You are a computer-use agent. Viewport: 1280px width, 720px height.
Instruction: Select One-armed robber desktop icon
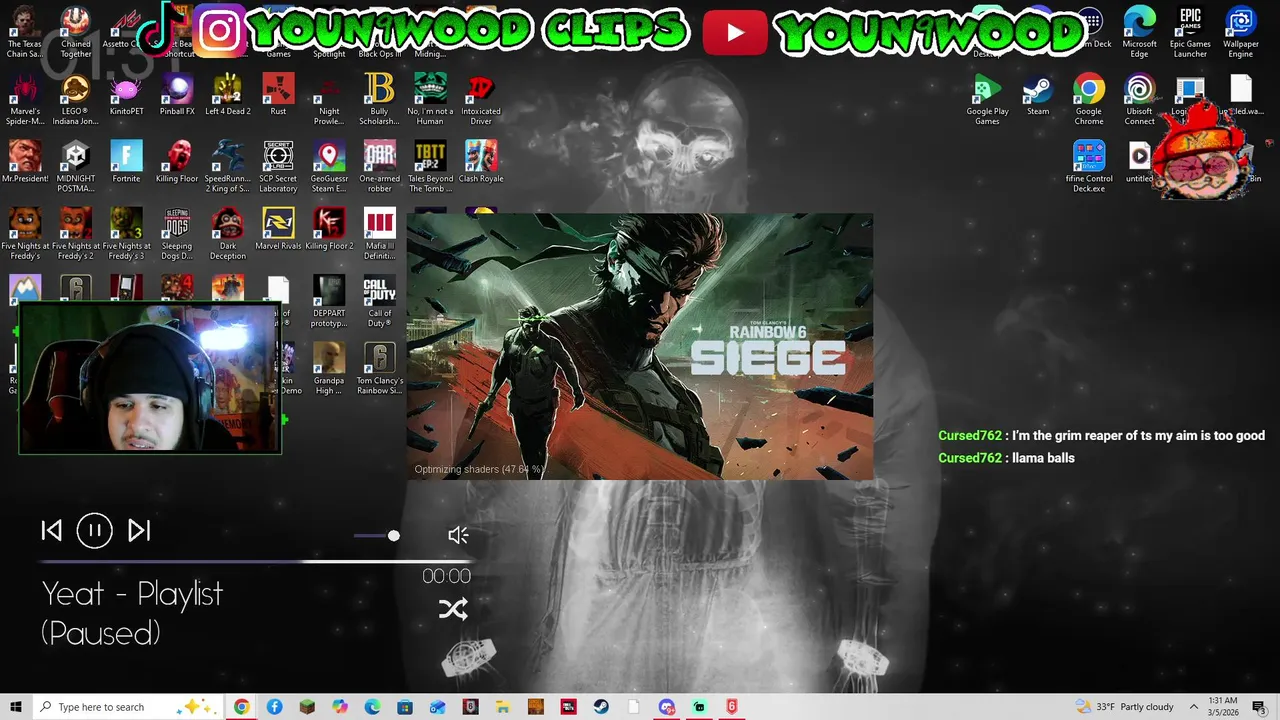click(x=379, y=167)
